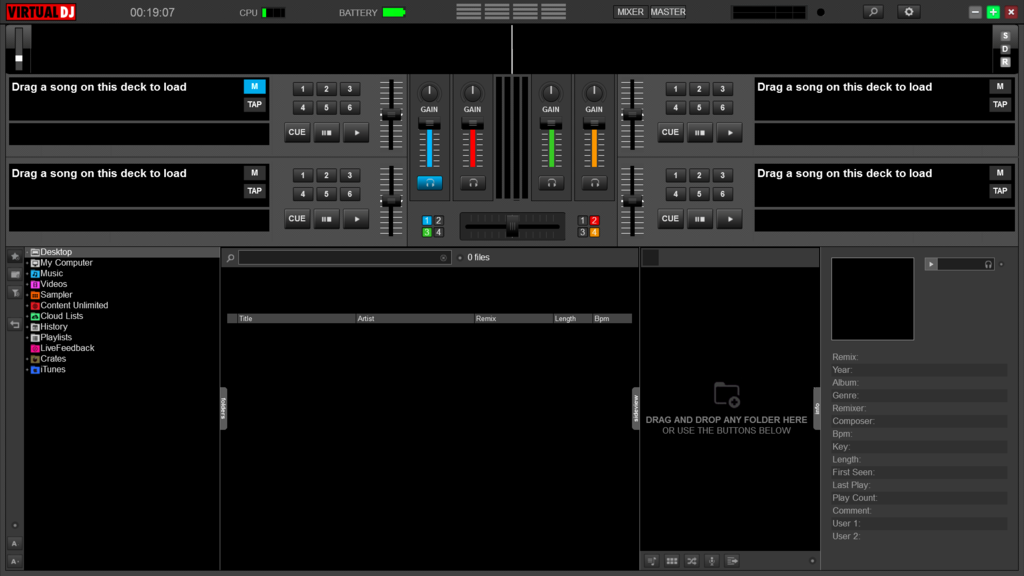Enable headphone pre-listen on deck three
Screen dimensions: 1024x576
tap(551, 182)
